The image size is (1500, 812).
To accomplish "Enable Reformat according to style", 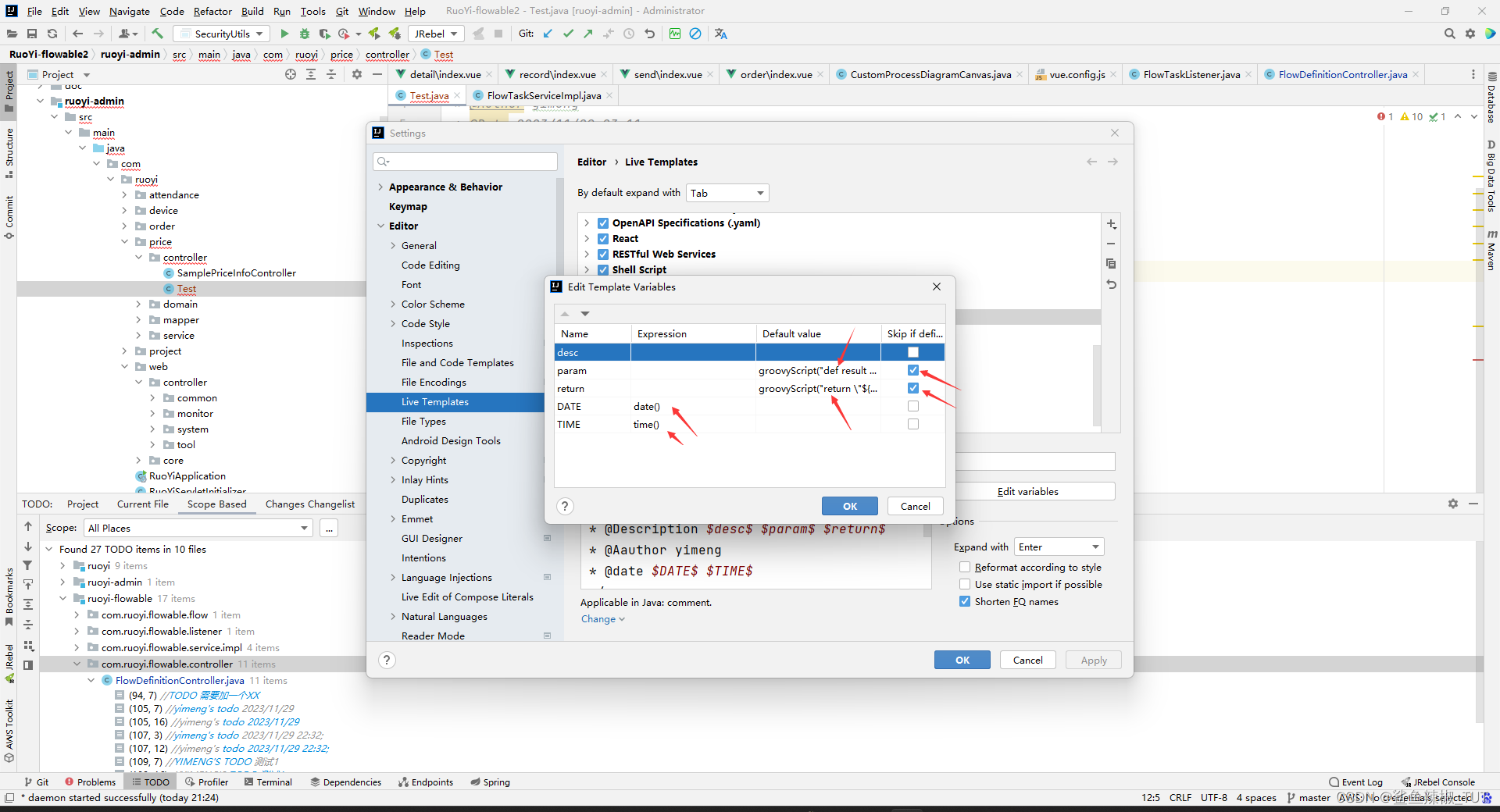I will [965, 567].
